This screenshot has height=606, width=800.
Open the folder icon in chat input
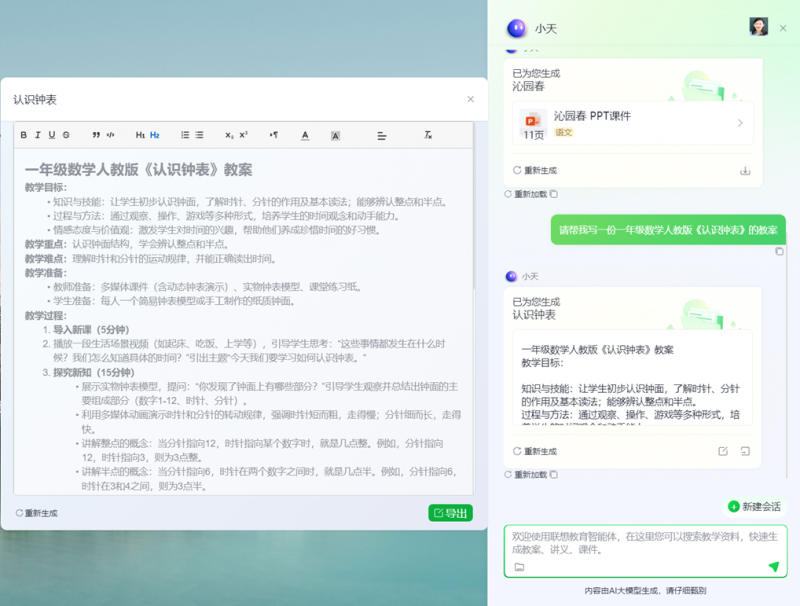pos(519,567)
